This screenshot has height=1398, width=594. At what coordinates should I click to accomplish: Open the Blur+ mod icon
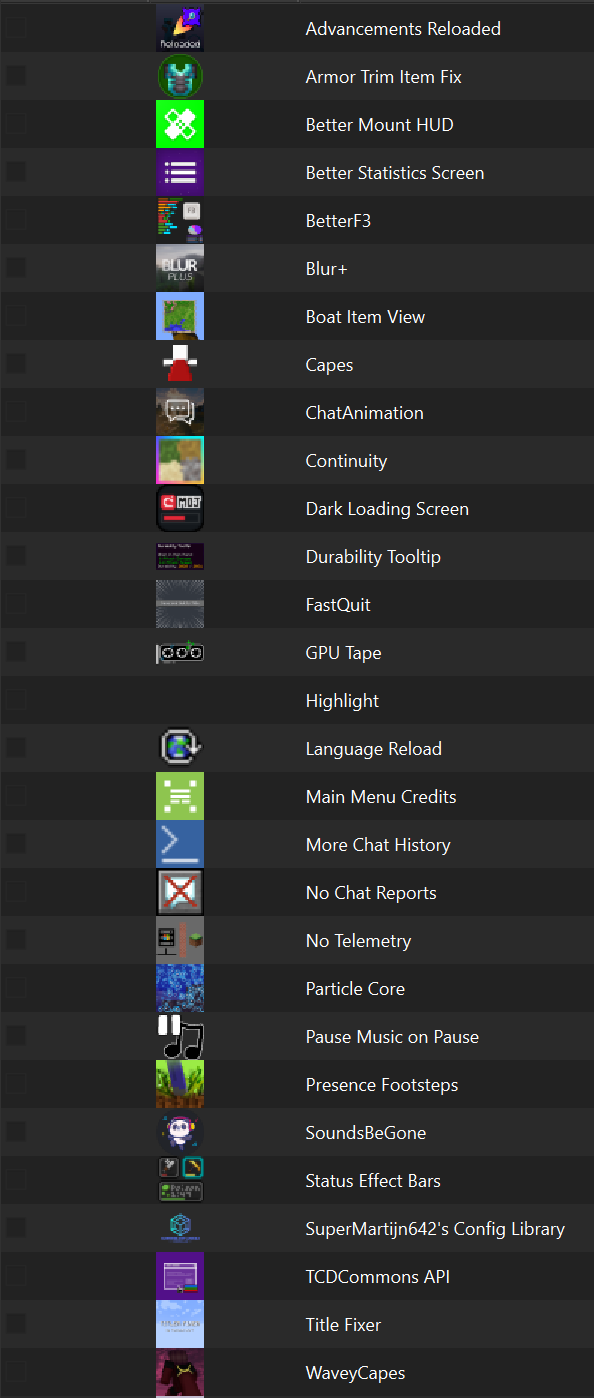coord(180,268)
